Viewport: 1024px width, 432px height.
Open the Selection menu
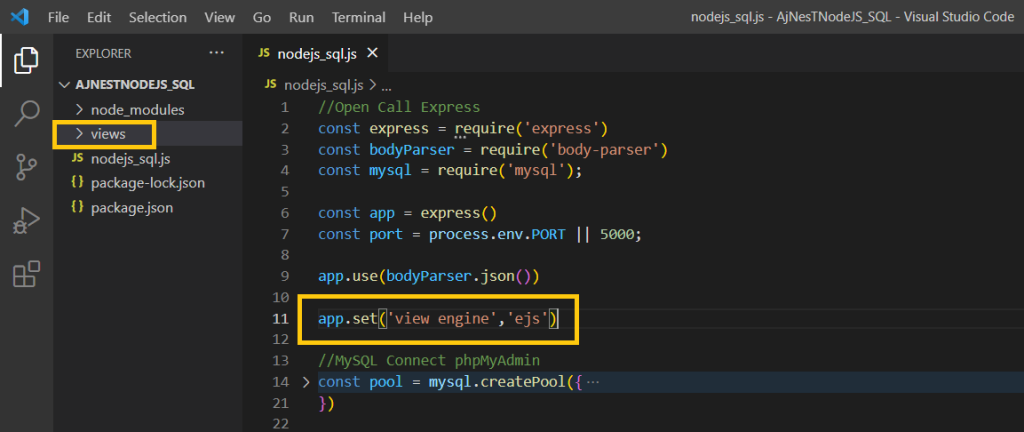[158, 17]
